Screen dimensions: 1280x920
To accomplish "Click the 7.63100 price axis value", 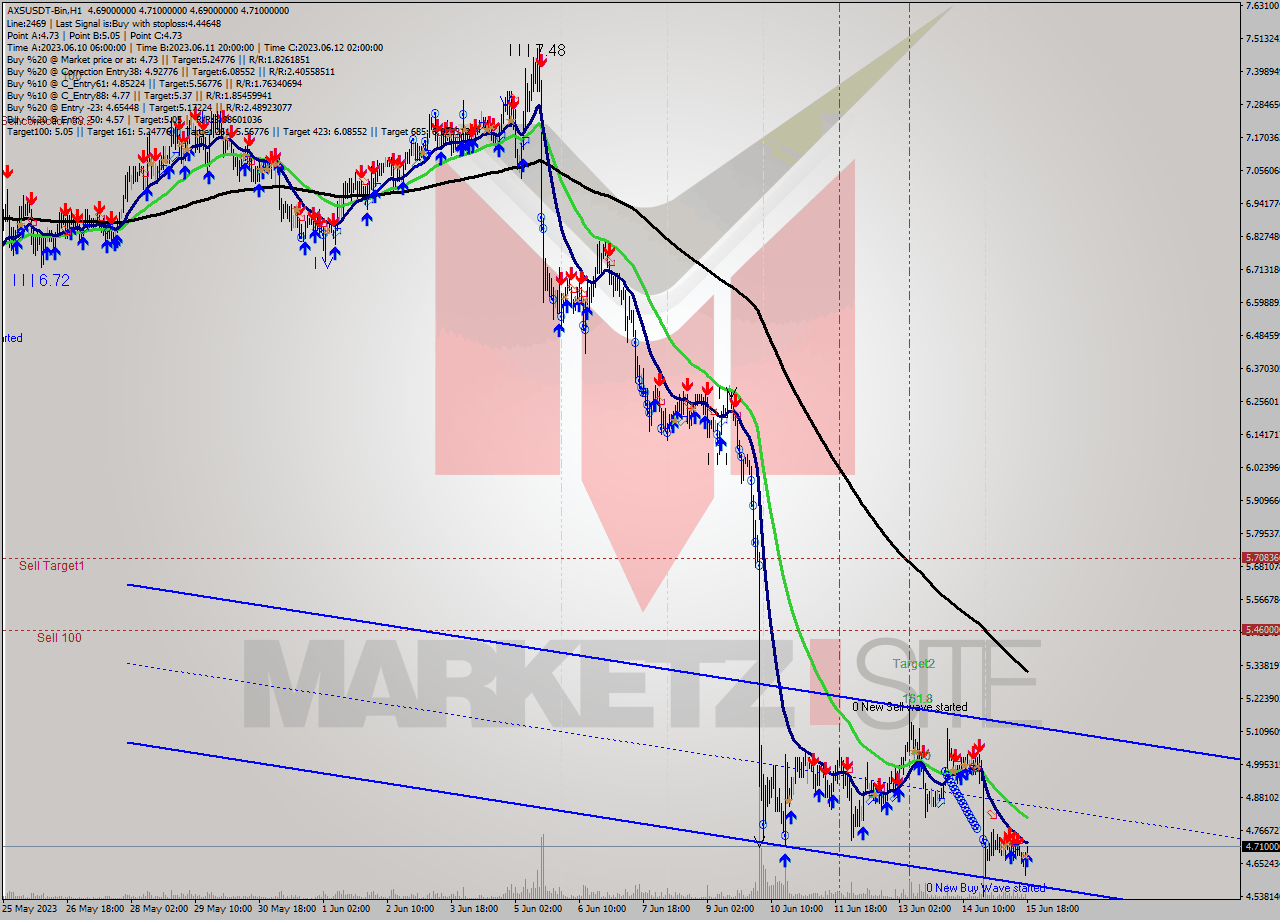I will 1263,6.
